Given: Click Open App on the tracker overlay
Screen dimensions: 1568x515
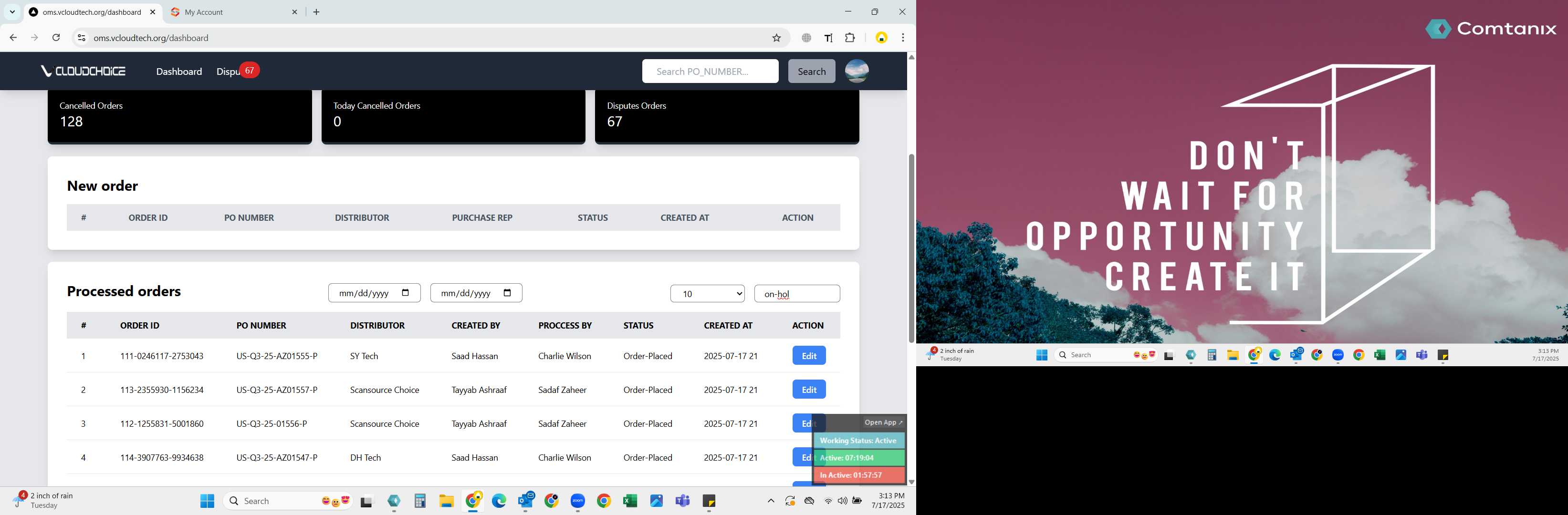Looking at the screenshot, I should pos(883,422).
